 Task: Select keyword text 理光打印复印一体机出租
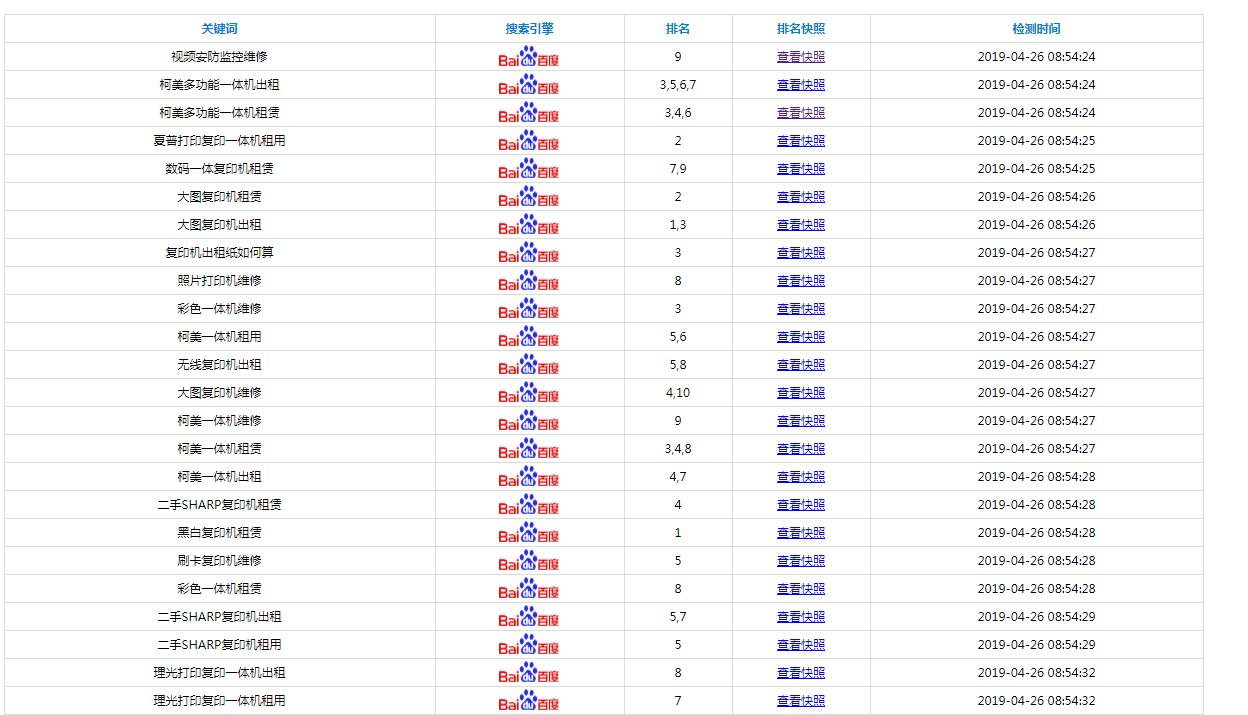(219, 673)
